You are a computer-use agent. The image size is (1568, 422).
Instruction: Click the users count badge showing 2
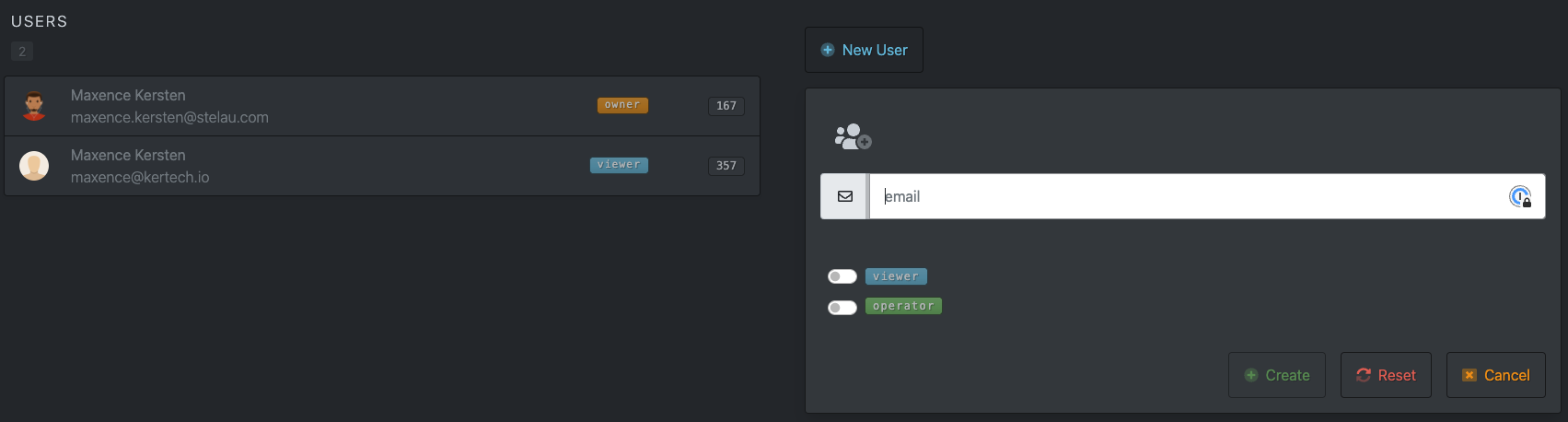pyautogui.click(x=22, y=52)
